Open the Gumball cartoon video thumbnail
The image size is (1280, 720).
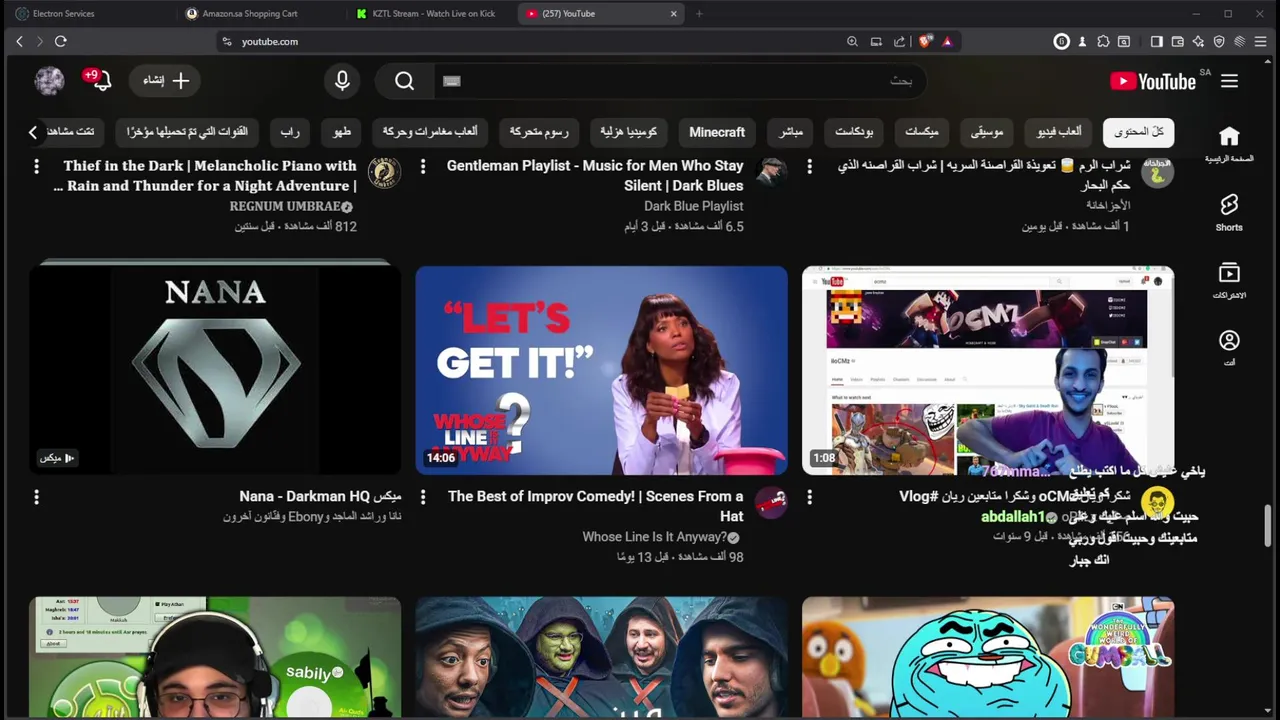point(988,657)
